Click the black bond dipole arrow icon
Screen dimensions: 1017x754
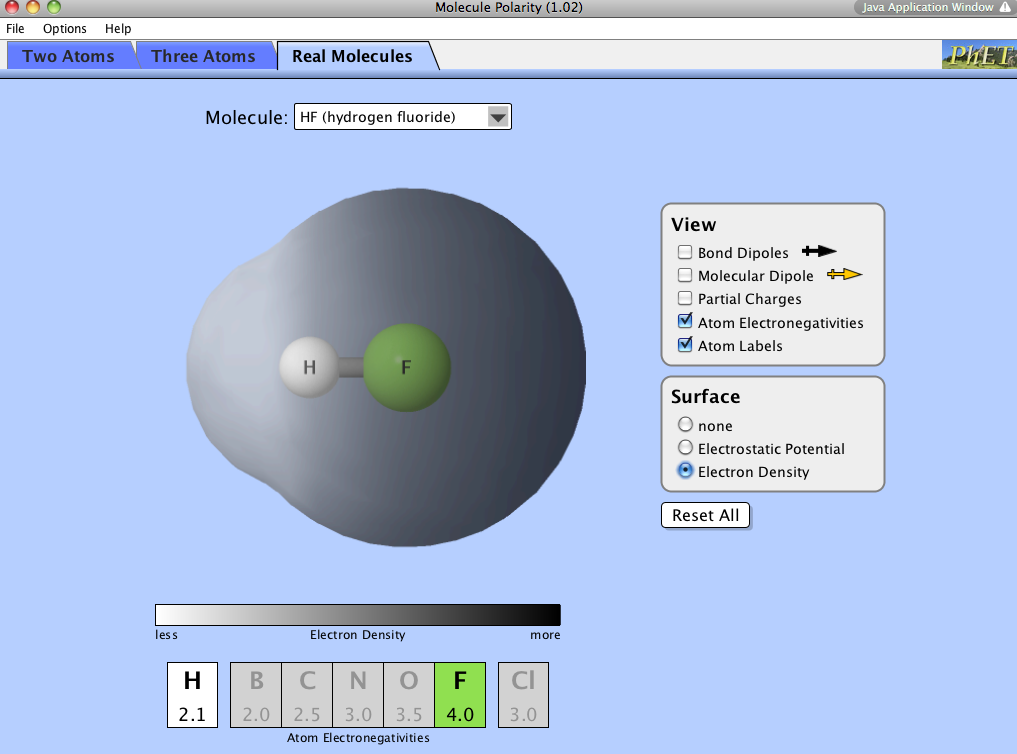(x=819, y=251)
